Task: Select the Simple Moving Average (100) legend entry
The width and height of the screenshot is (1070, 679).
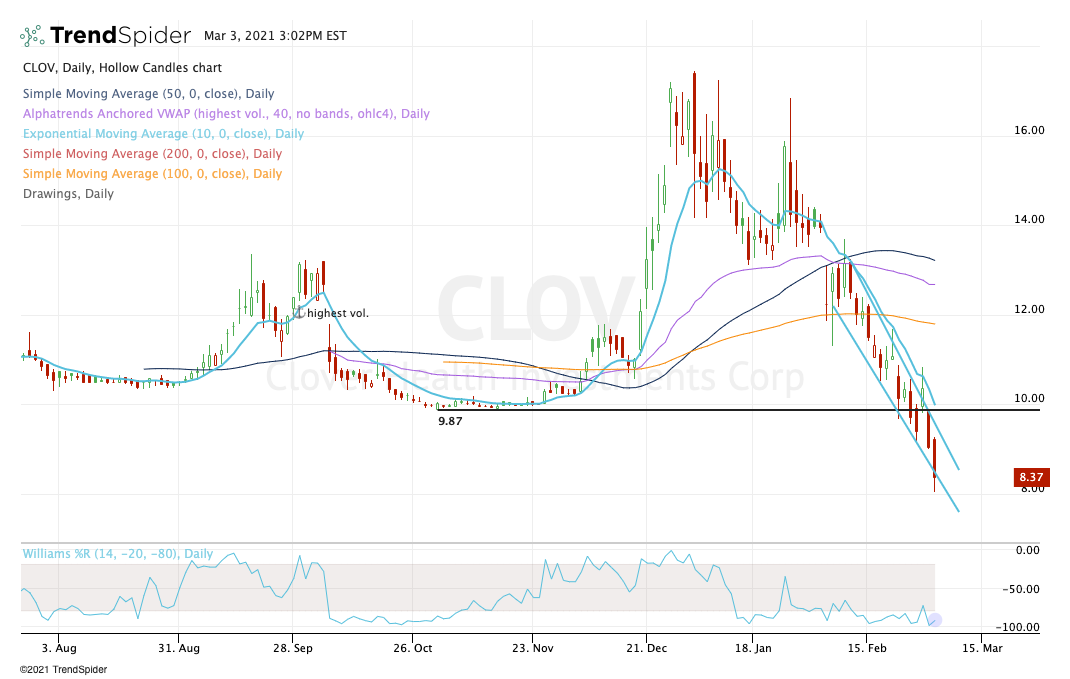Action: [152, 173]
